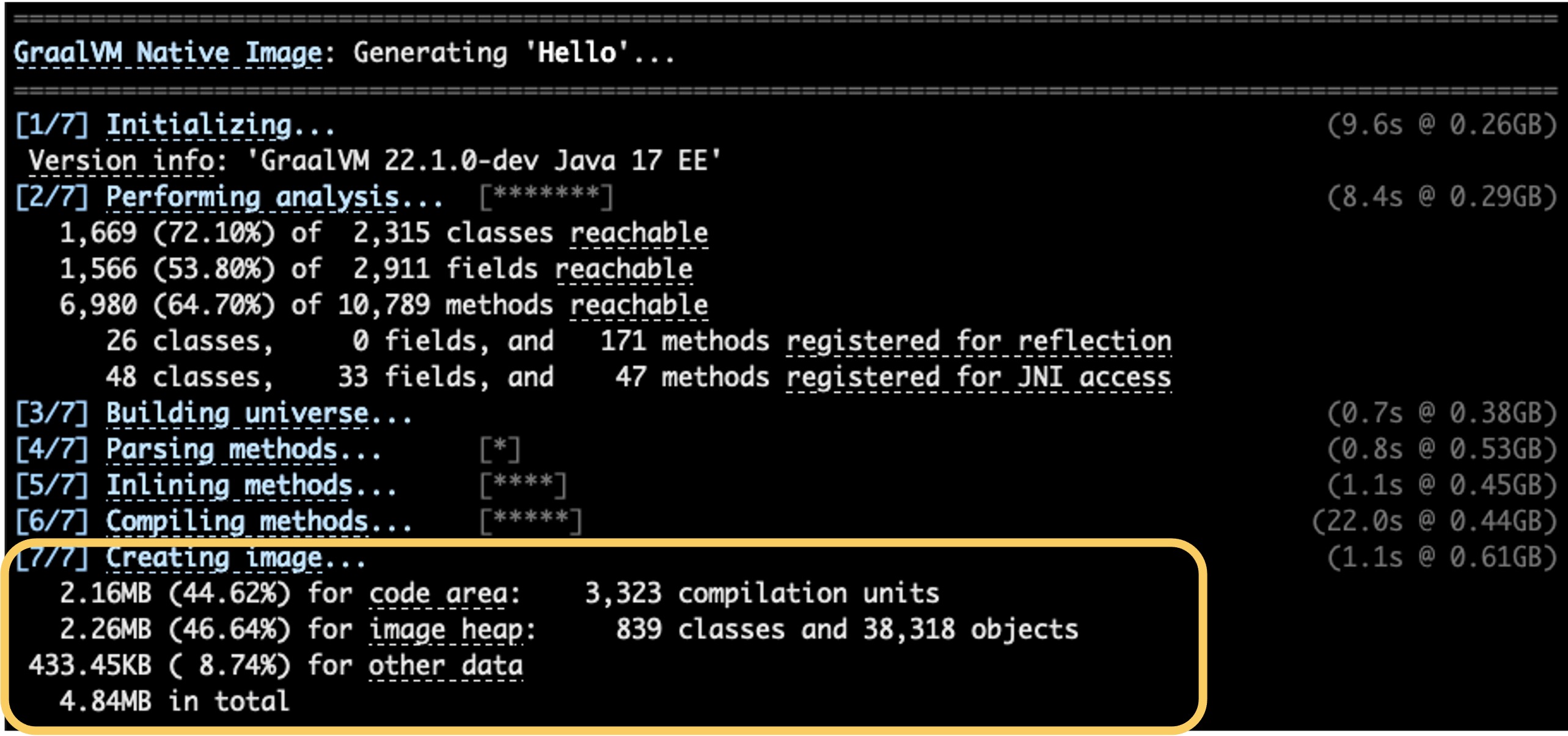Click the Performing analysis progress bar
Screen dimensions: 1568x736
546,196
